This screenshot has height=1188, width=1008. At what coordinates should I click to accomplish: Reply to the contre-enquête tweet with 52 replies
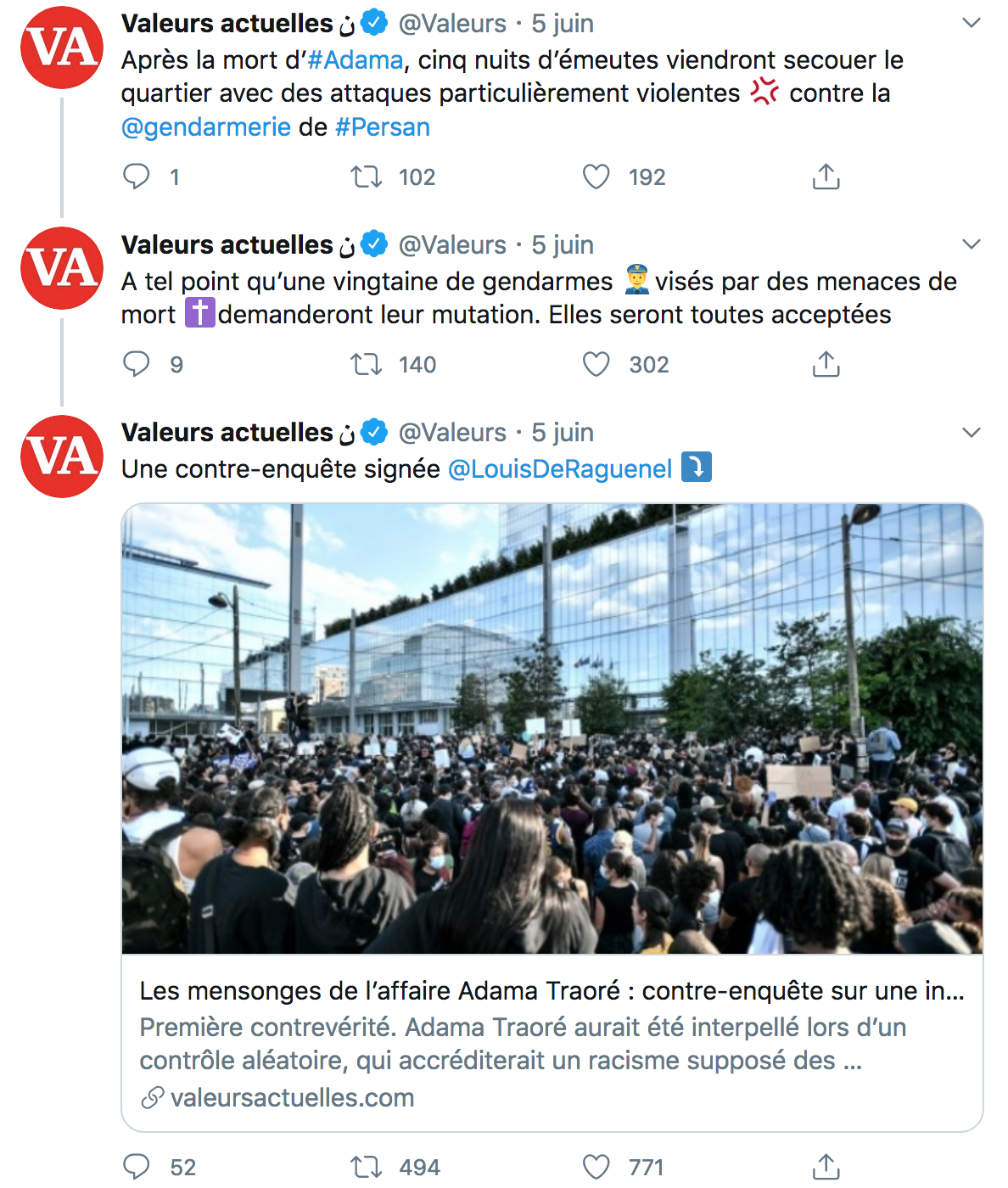tap(136, 1167)
